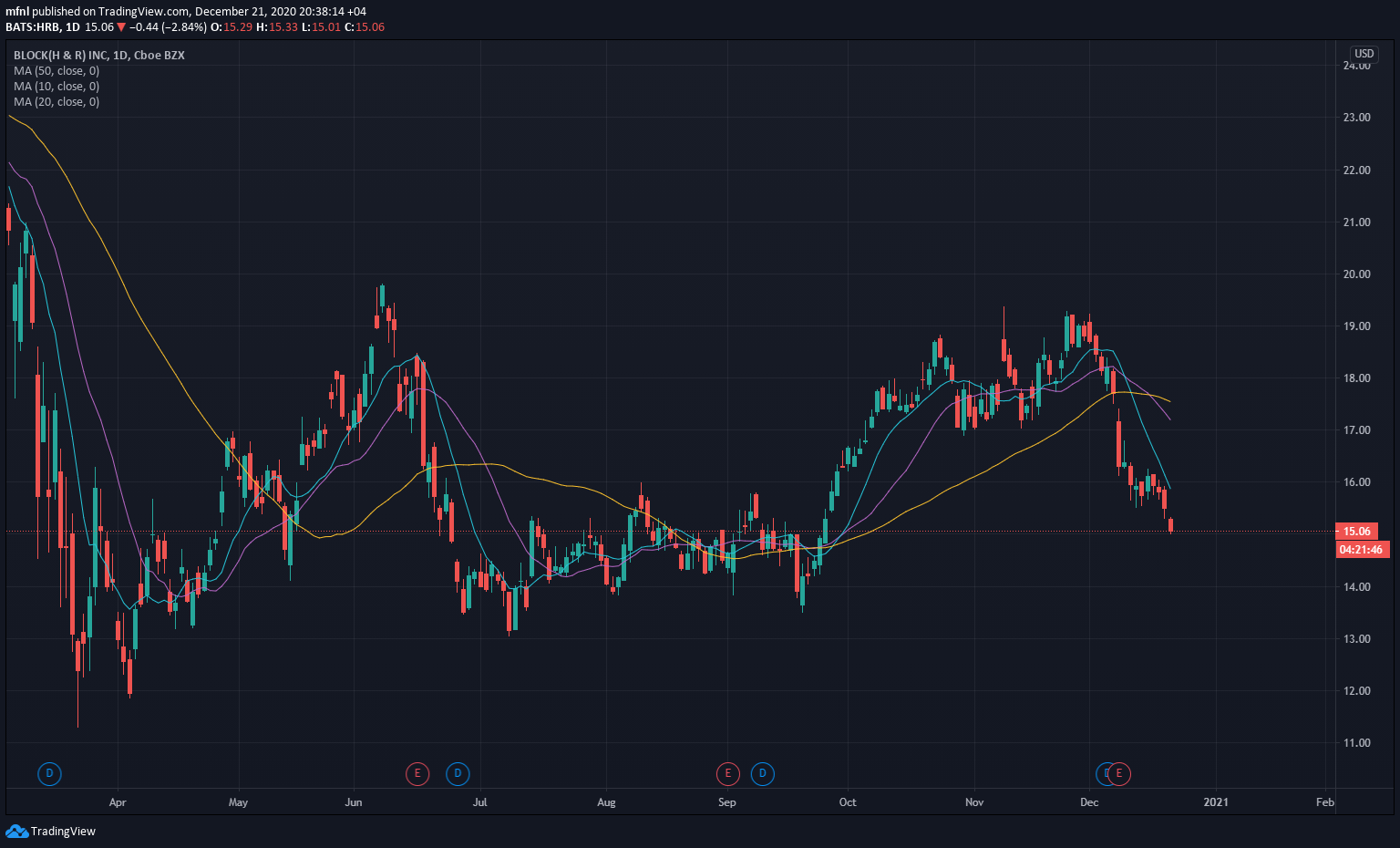Open the December earnings E marker
The height and width of the screenshot is (848, 1400).
coord(1119,774)
